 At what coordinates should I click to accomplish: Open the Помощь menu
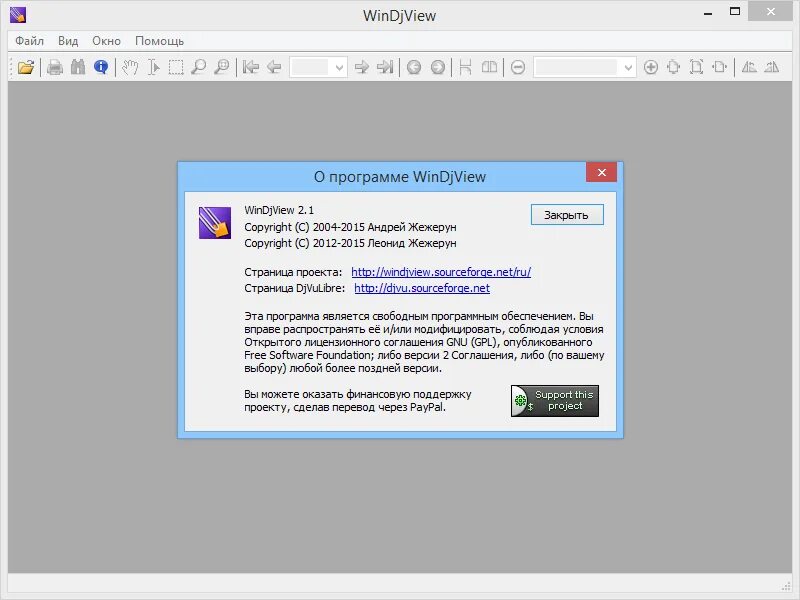tap(159, 41)
